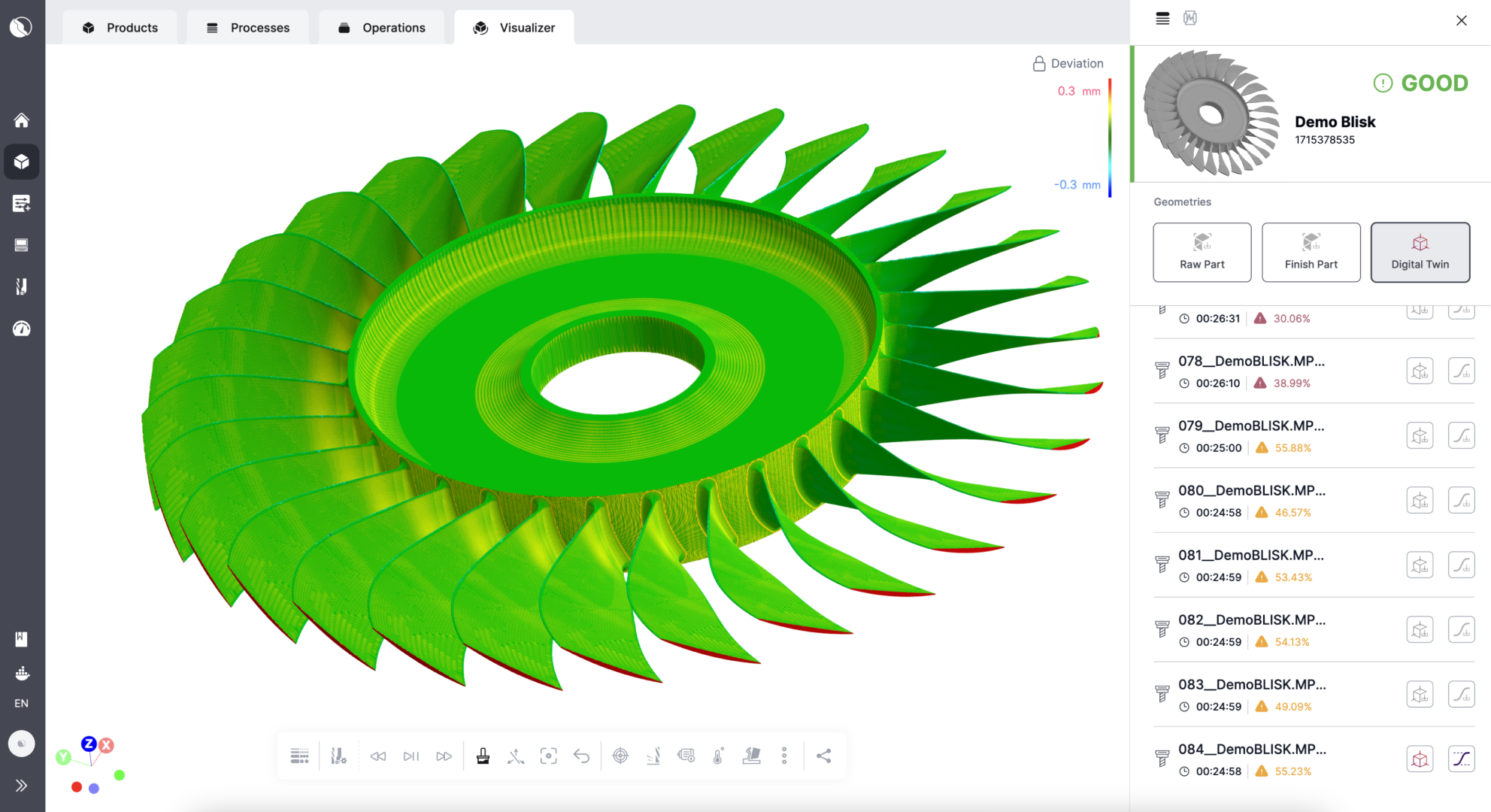Select the Raw Part geometry button
Image resolution: width=1491 pixels, height=812 pixels.
1202,252
